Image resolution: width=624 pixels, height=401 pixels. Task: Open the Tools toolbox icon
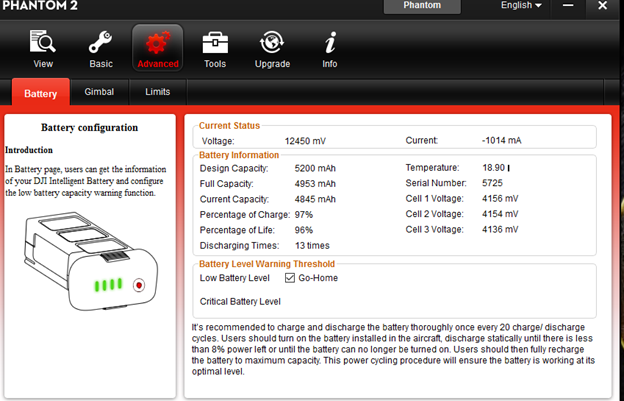215,43
